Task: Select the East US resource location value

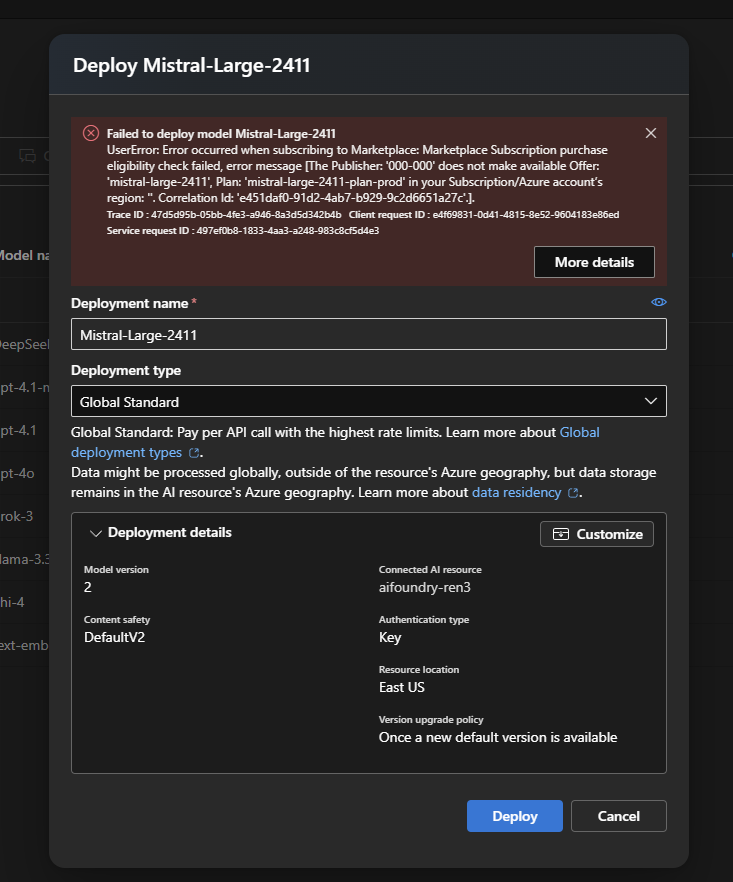Action: tap(402, 687)
